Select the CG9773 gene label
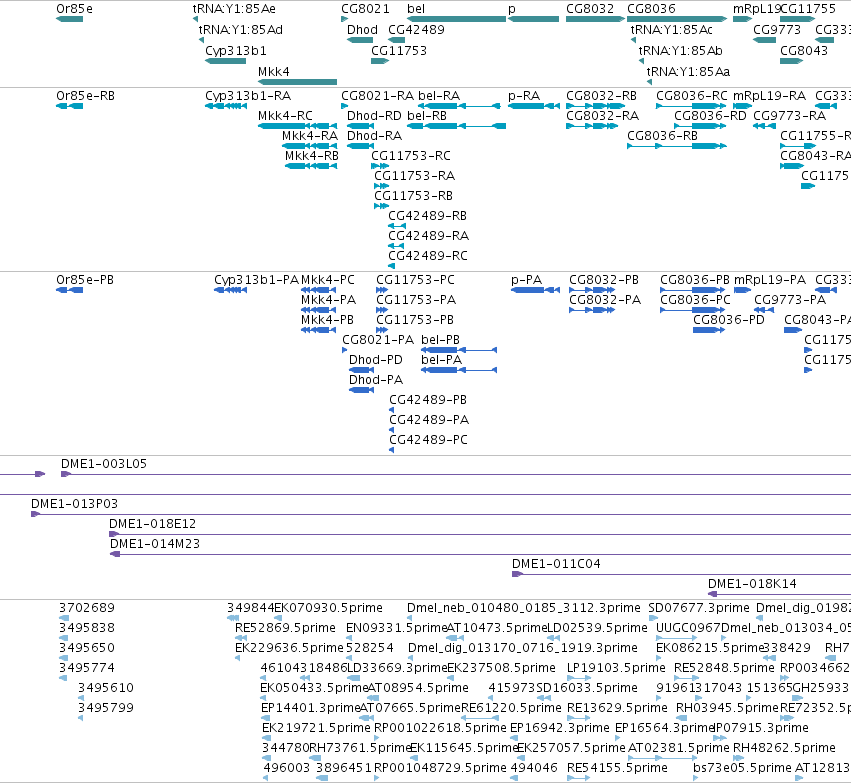Viewport: 851px width, 783px height. 777,30
